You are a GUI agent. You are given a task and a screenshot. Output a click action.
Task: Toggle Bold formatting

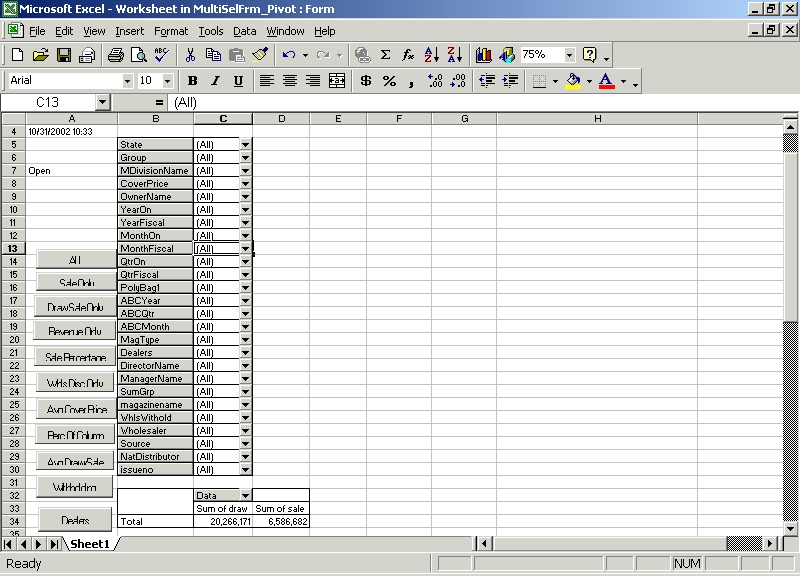tap(192, 81)
